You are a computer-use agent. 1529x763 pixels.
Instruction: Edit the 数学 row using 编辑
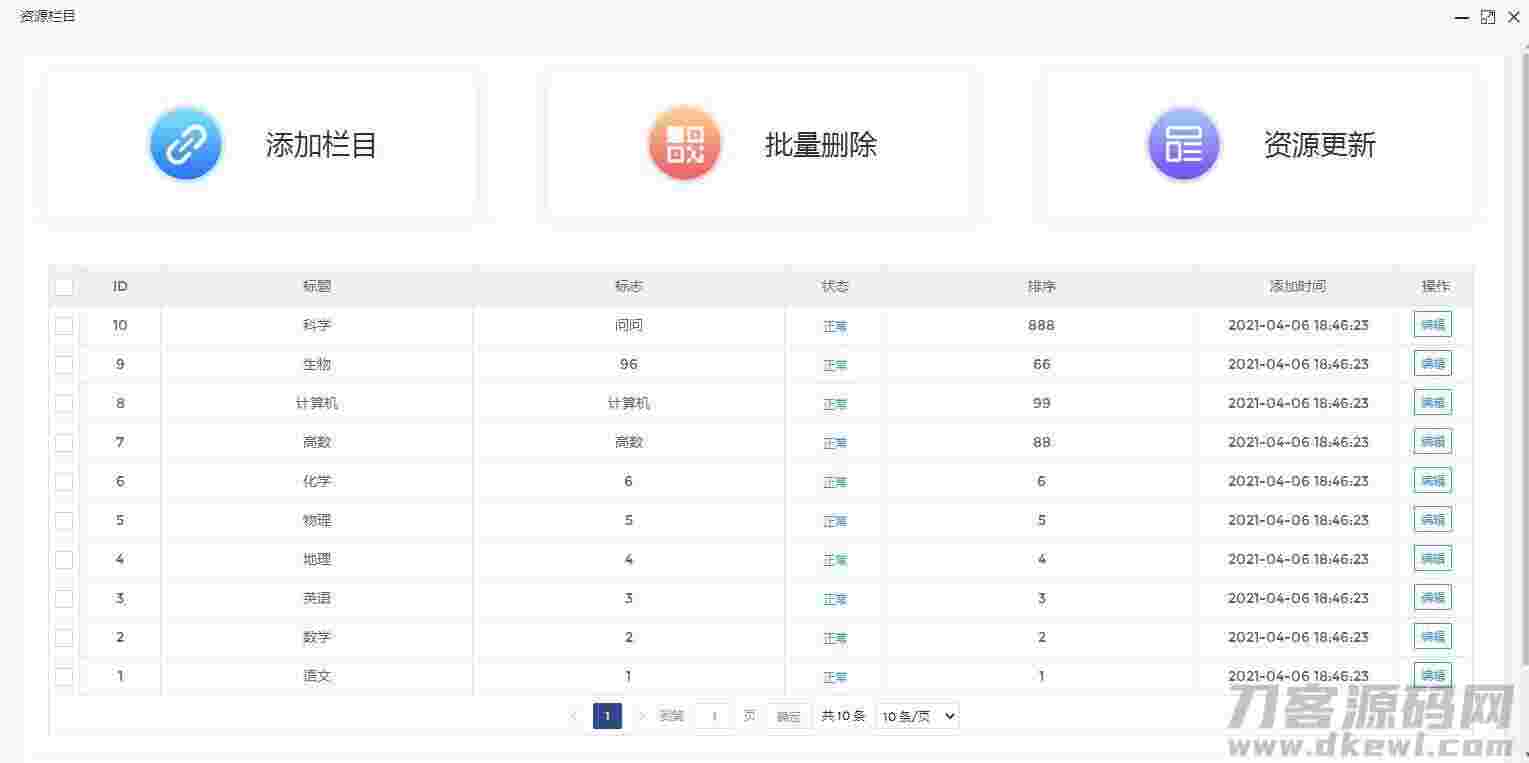[x=1433, y=637]
